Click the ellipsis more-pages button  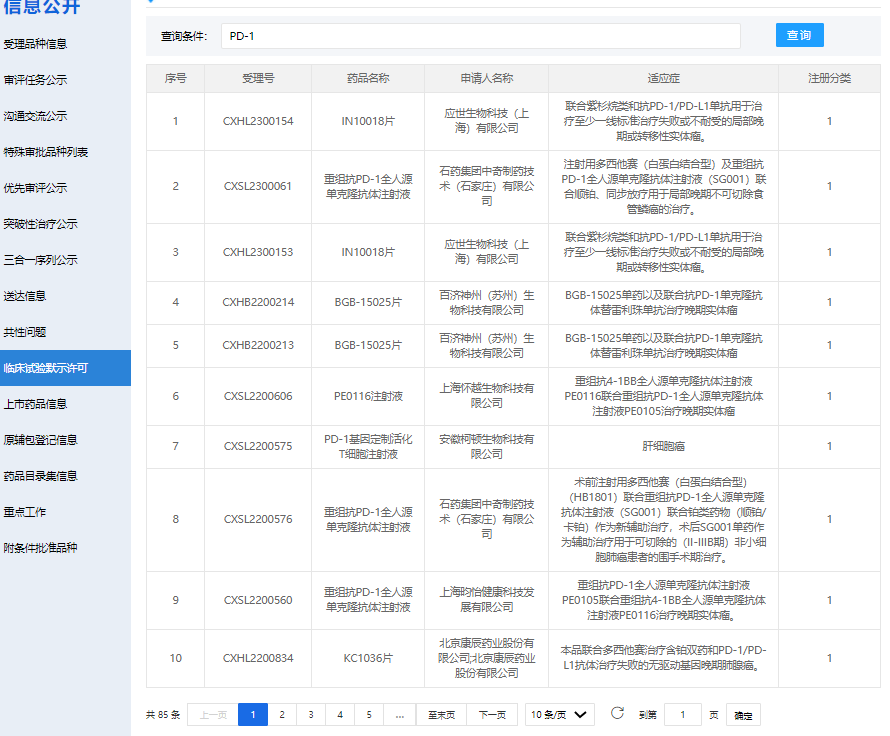tap(400, 715)
